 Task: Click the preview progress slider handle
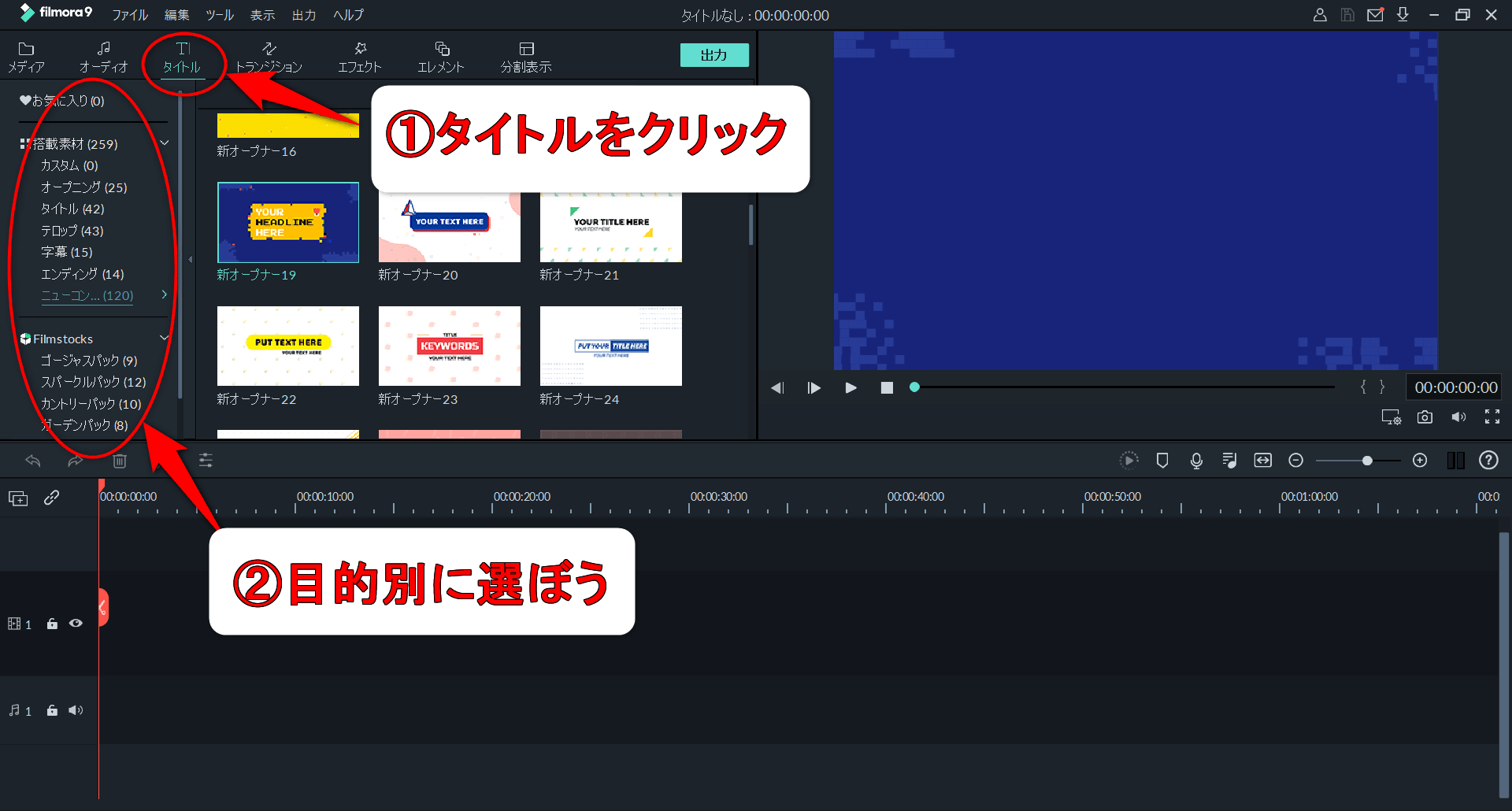tap(914, 387)
